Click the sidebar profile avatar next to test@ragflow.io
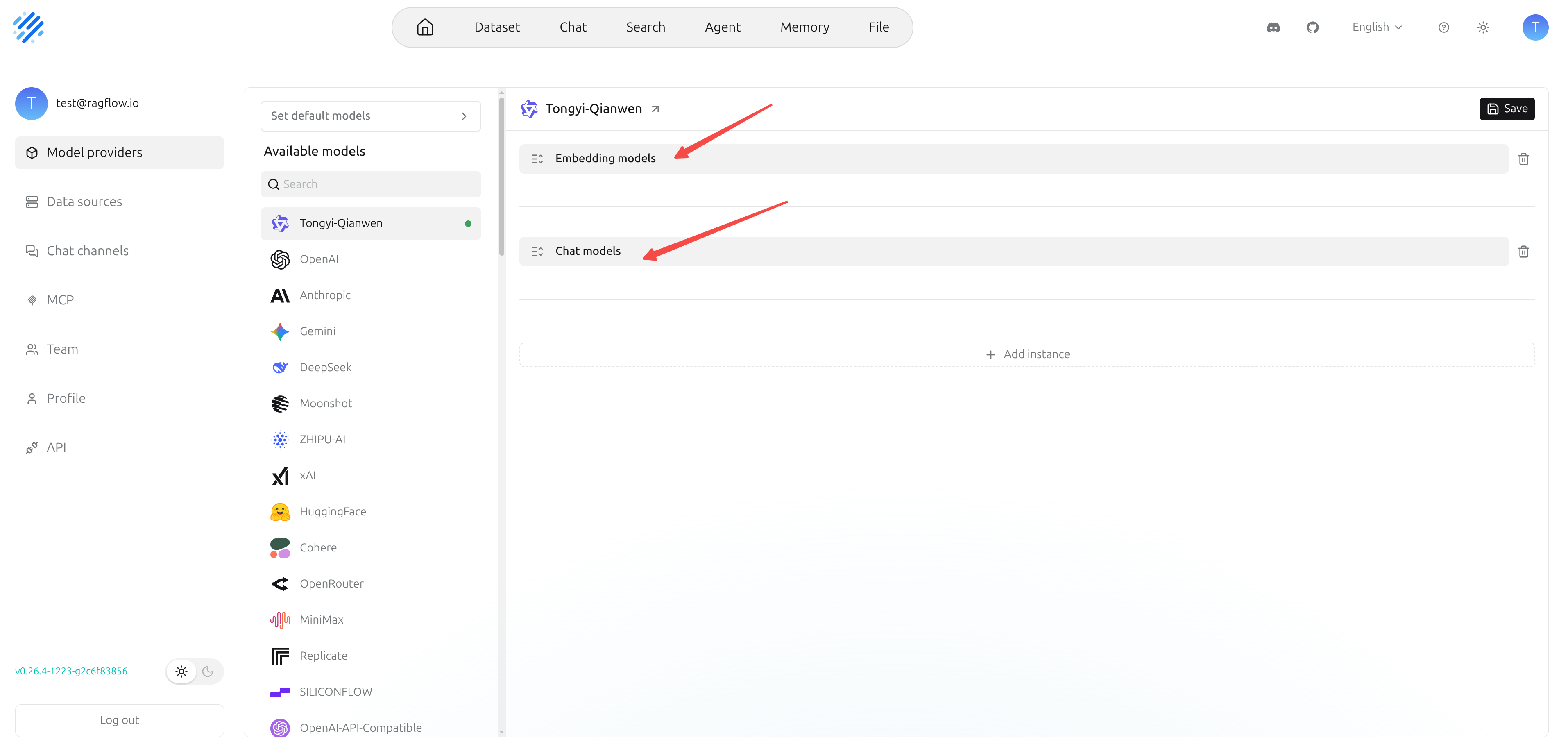 32,104
